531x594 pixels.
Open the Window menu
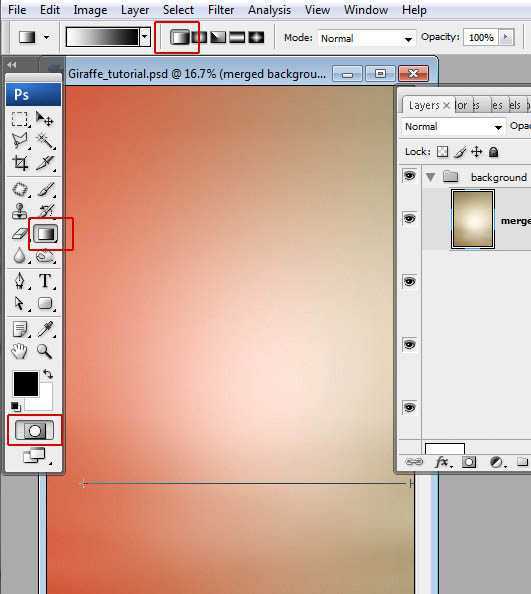click(366, 10)
